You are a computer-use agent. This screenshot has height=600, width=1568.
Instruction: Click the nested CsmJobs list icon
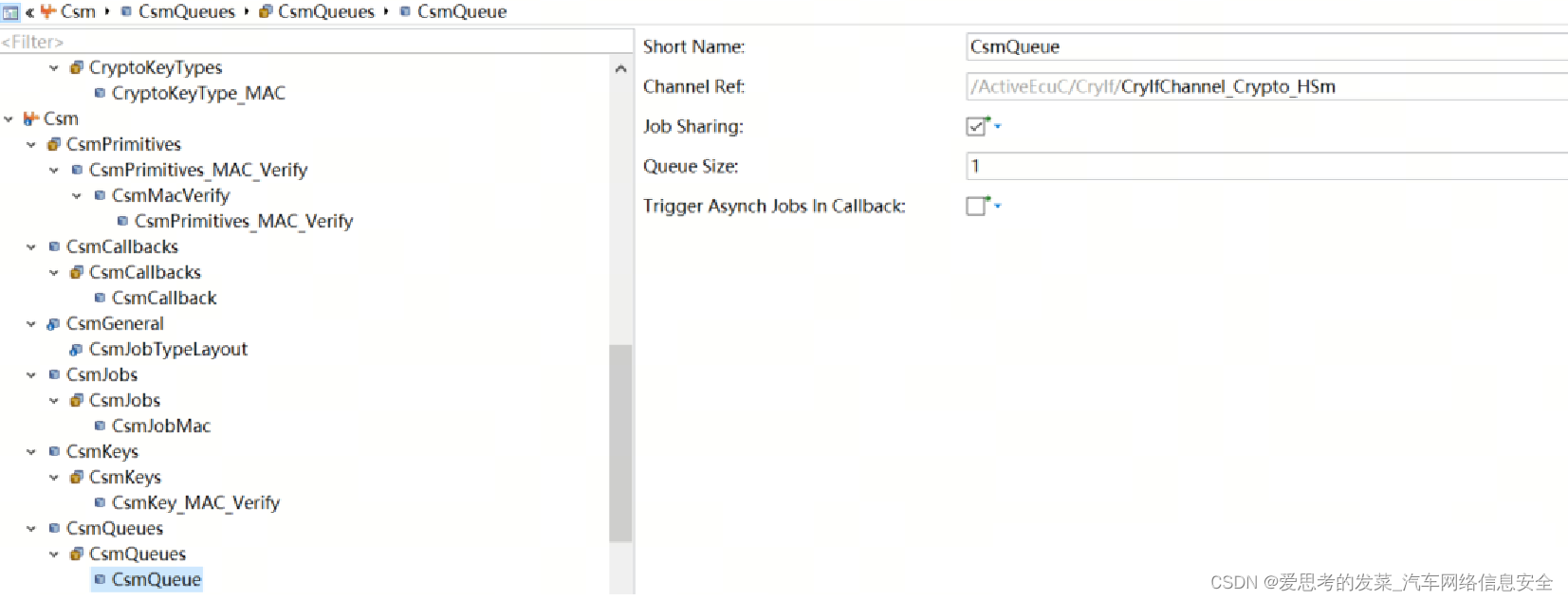click(77, 400)
